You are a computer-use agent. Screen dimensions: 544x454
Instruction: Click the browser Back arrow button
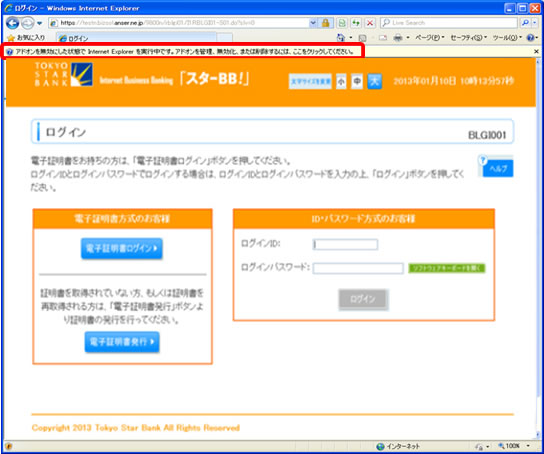point(12,23)
